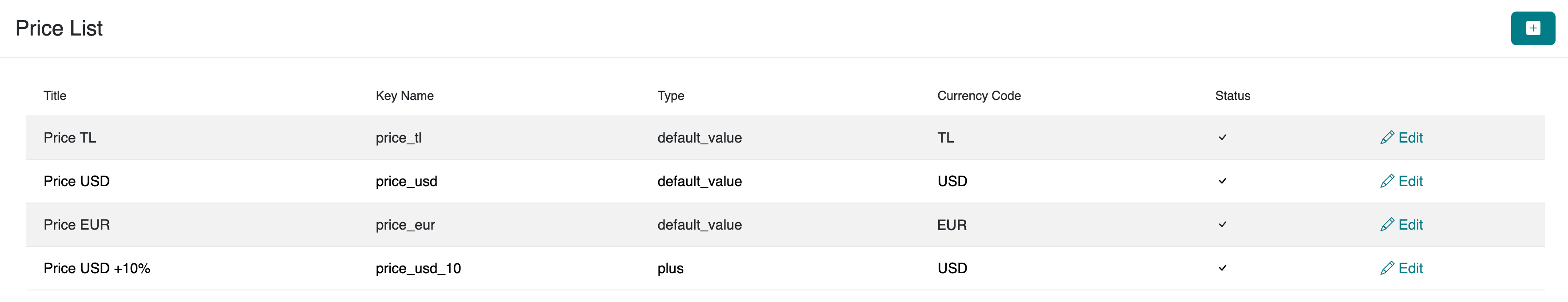Image resolution: width=1568 pixels, height=302 pixels.
Task: Click the Status column header
Action: click(x=1232, y=96)
